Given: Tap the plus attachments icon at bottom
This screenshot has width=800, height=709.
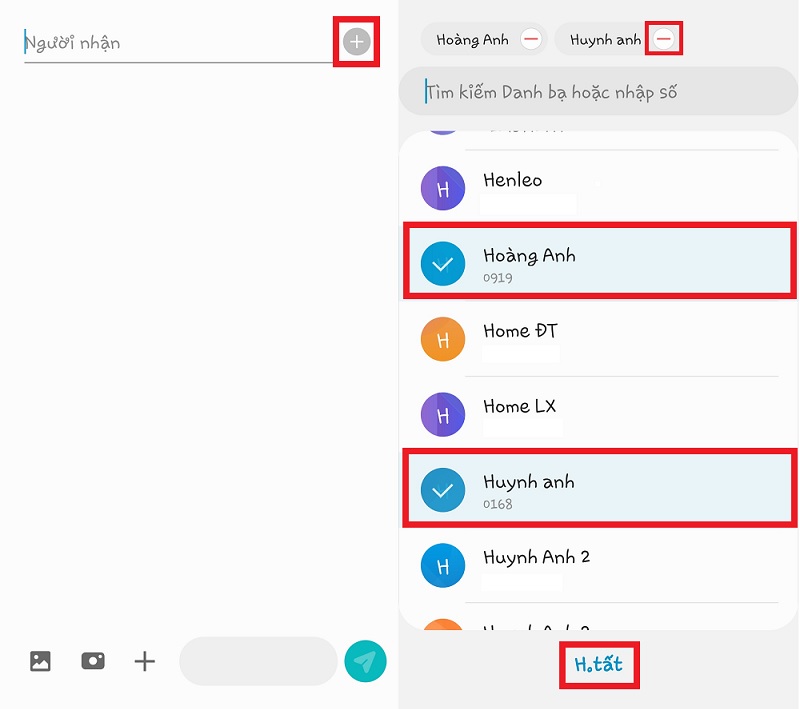Looking at the screenshot, I should click(x=145, y=661).
